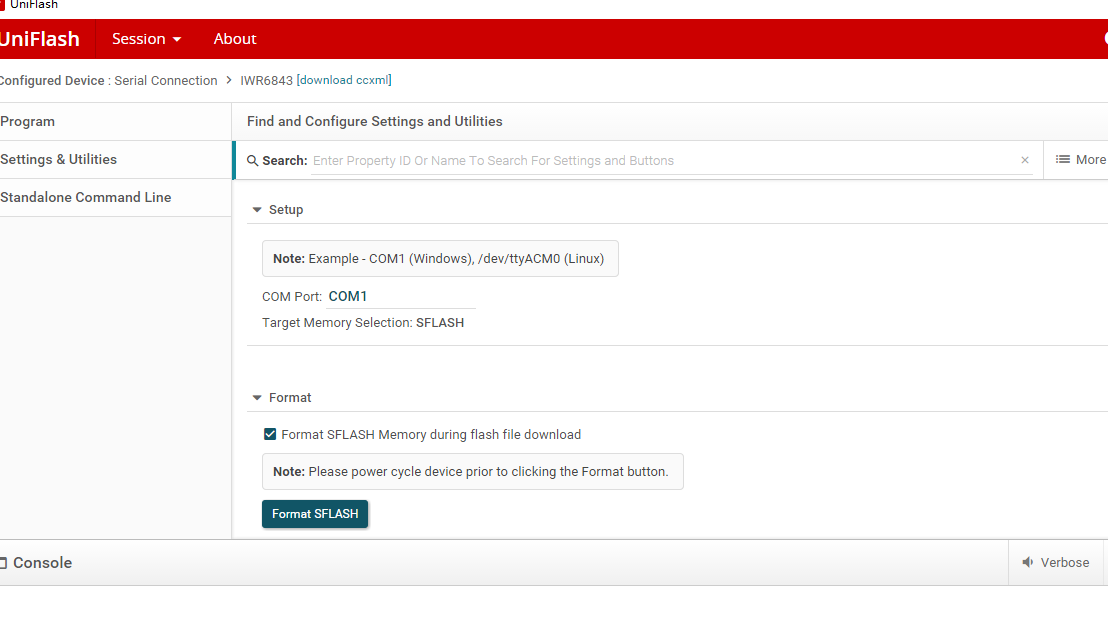This screenshot has height=640, width=1108.
Task: Follow the download ccxml link
Action: (344, 80)
